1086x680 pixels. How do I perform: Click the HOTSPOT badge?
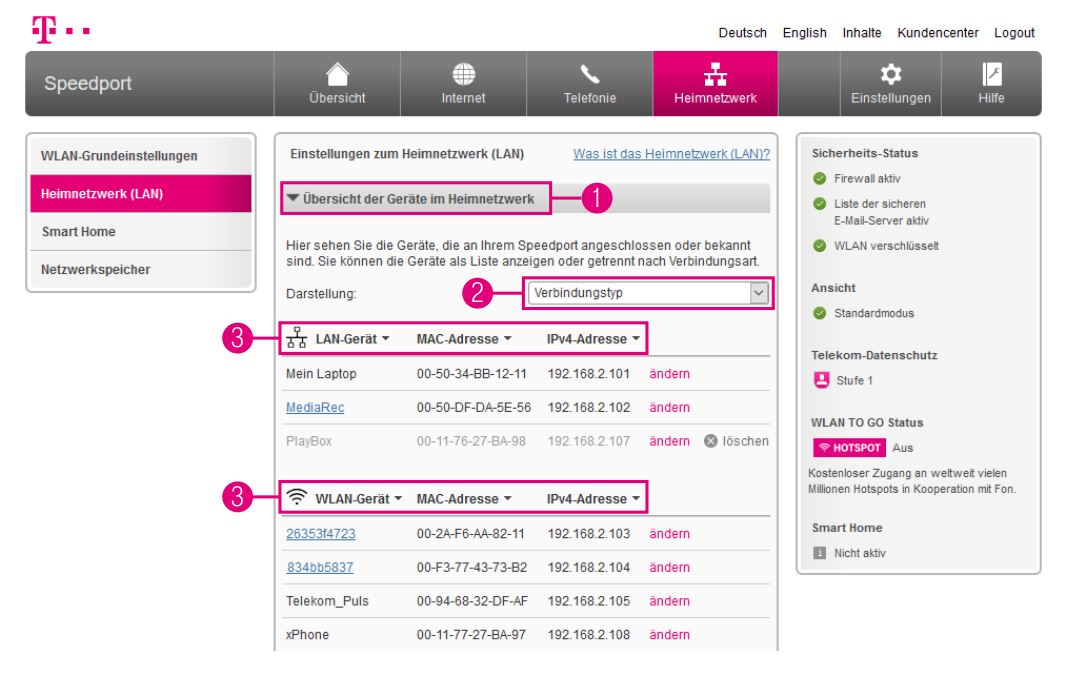(x=849, y=448)
